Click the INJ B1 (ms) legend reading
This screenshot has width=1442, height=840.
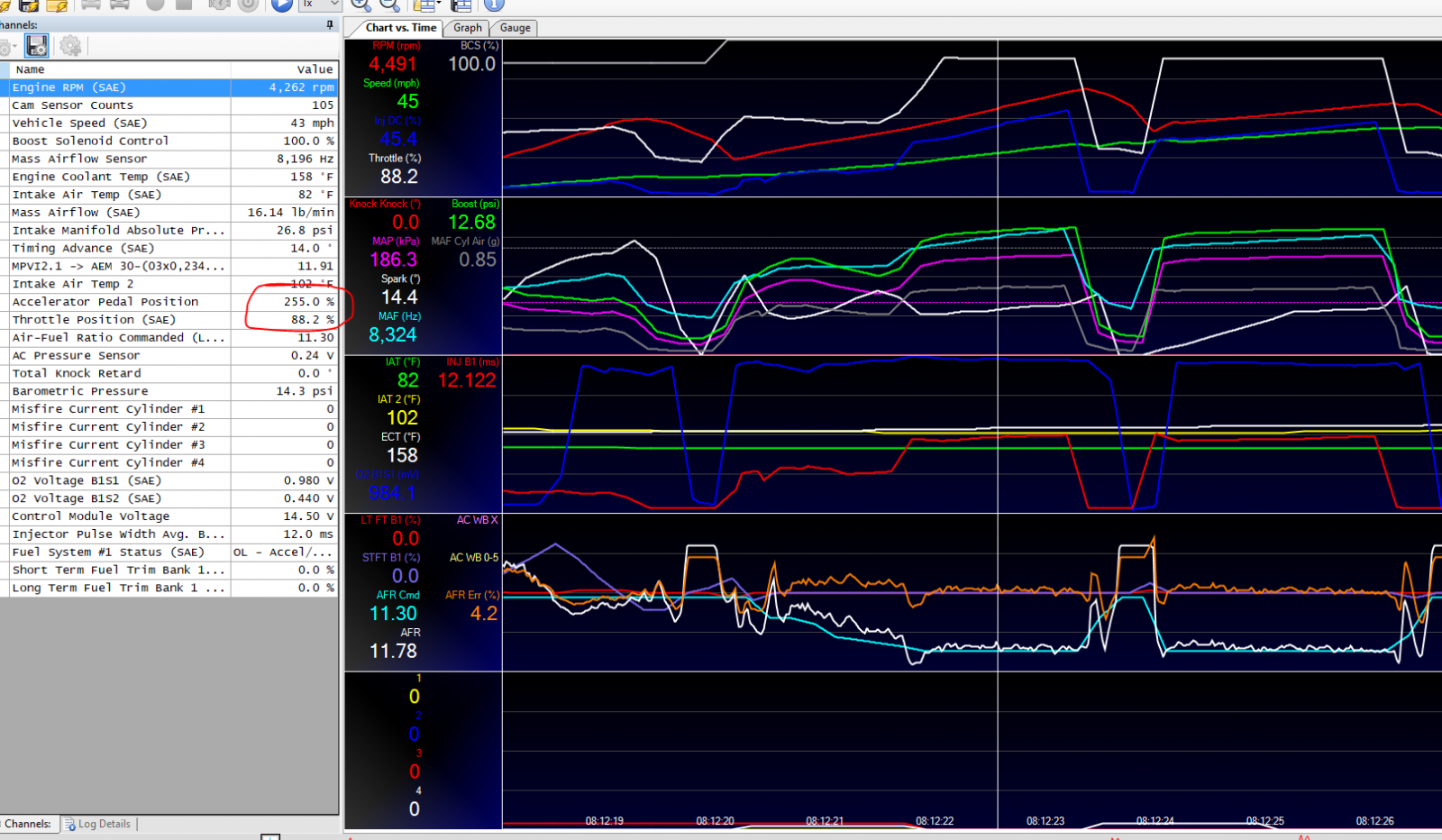467,380
